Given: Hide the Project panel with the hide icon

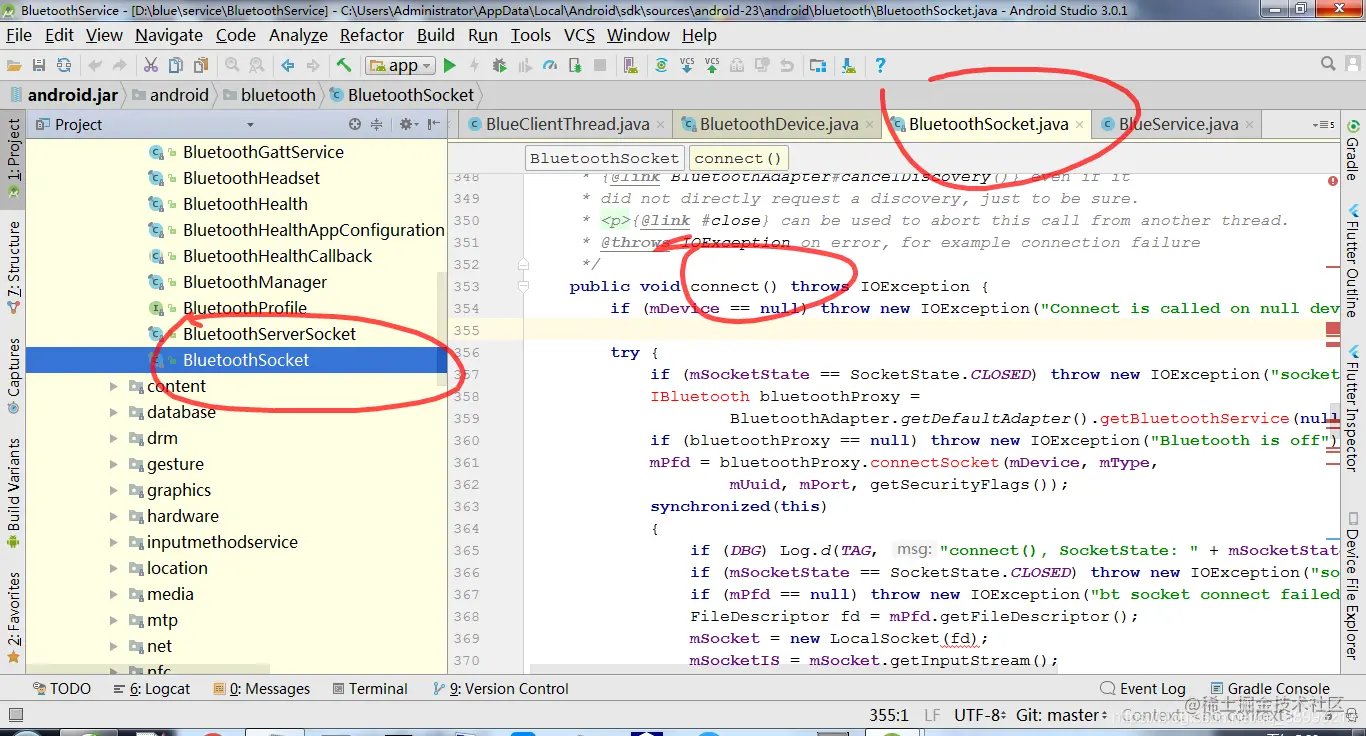Looking at the screenshot, I should pyautogui.click(x=433, y=124).
